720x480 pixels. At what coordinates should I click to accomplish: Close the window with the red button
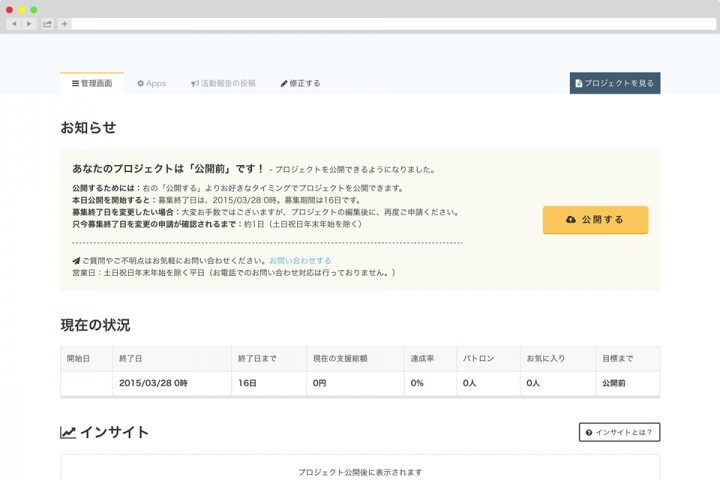(9, 10)
